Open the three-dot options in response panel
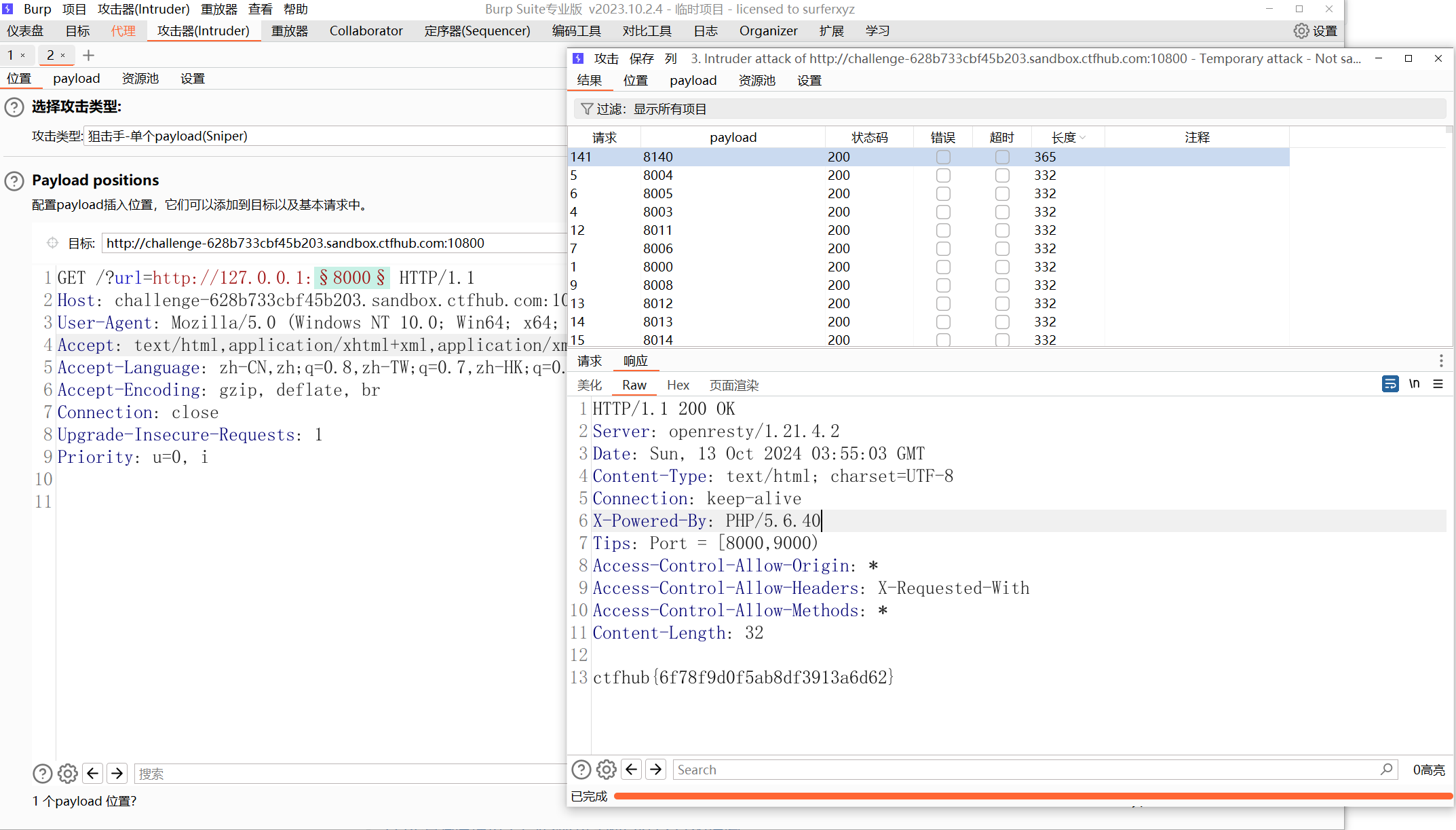Screen dimensions: 1456x830 click(1441, 361)
